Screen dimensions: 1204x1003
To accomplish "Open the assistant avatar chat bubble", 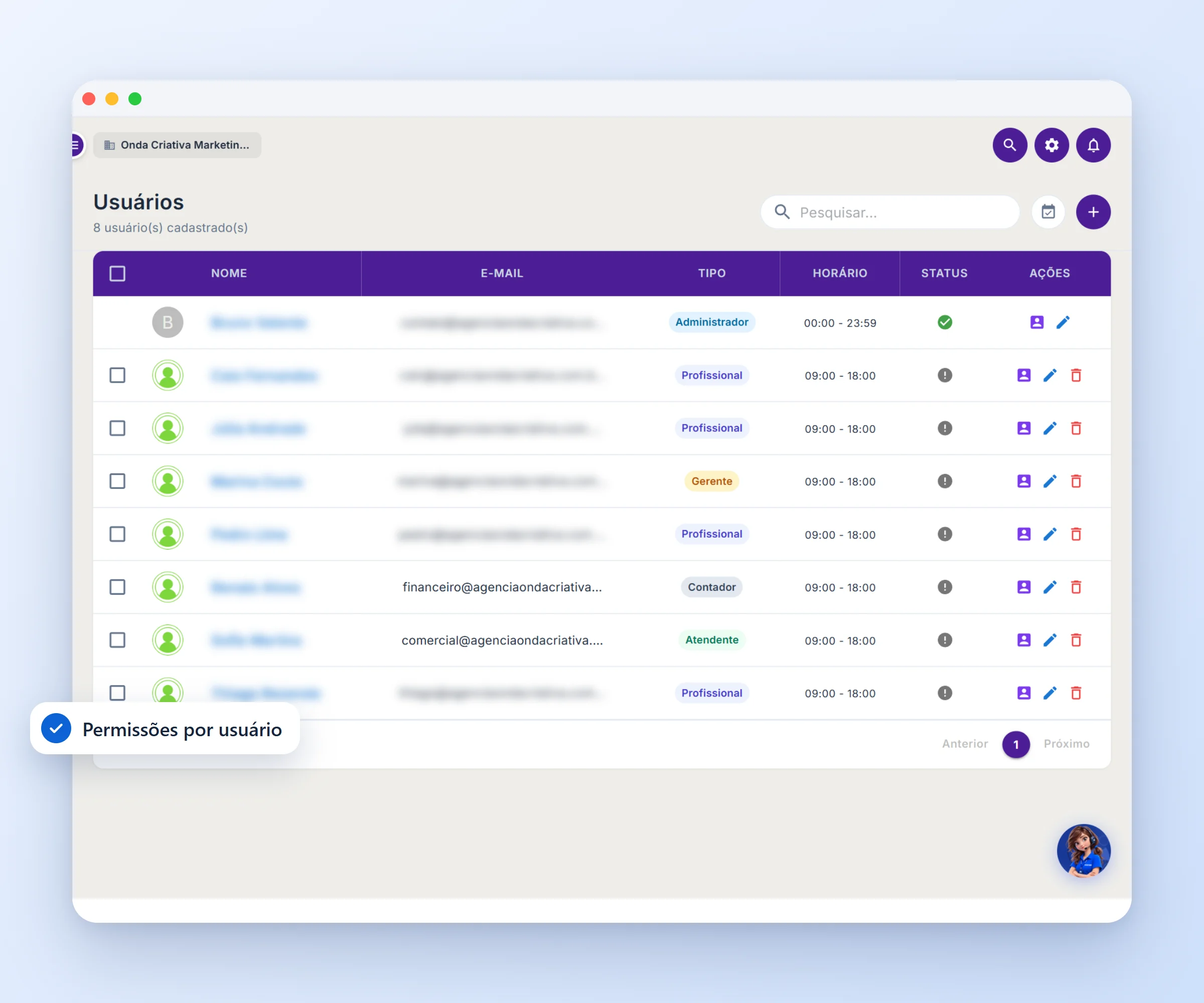I will pos(1083,851).
